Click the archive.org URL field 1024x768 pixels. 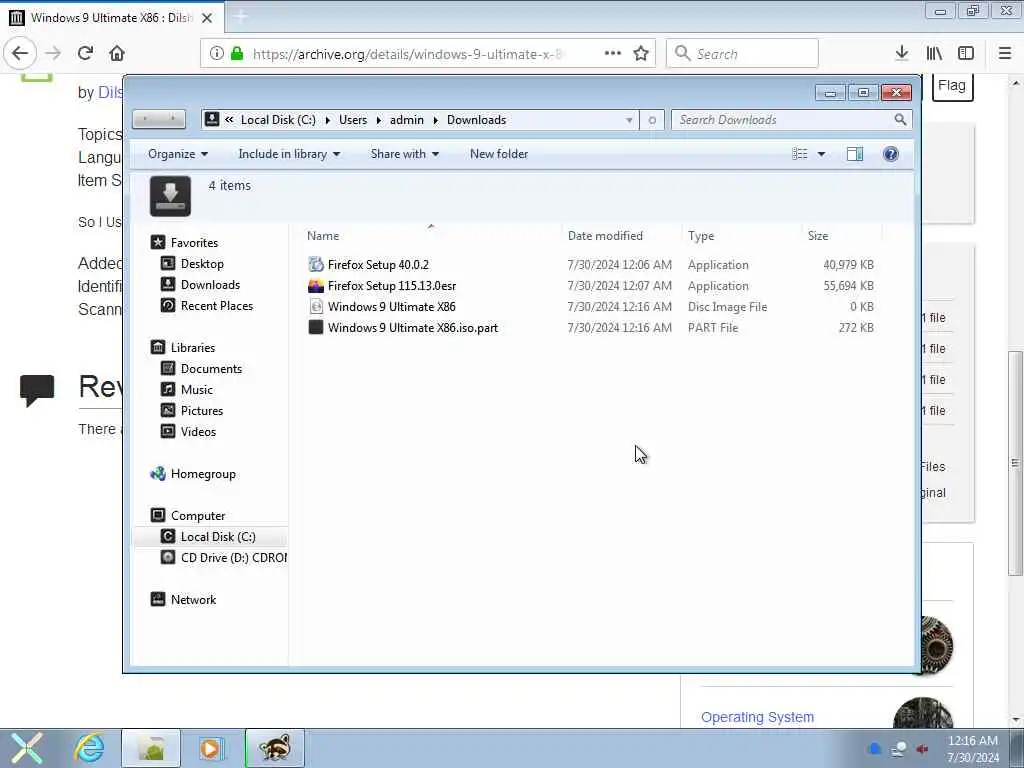coord(408,54)
